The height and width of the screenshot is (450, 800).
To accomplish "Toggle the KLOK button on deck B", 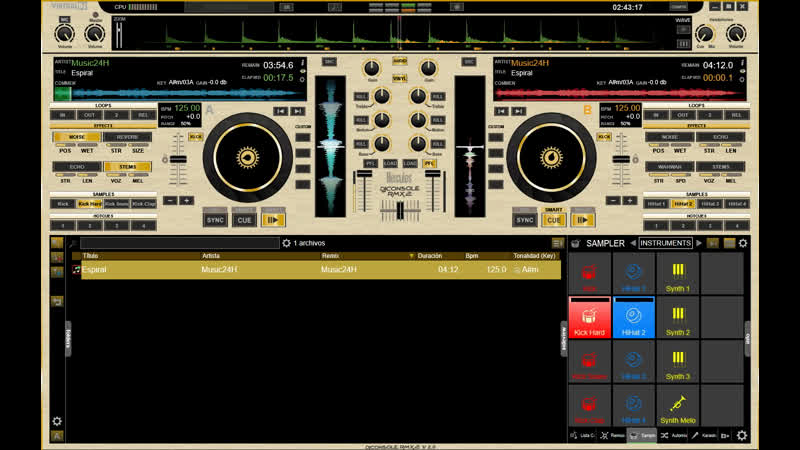I will click(604, 137).
